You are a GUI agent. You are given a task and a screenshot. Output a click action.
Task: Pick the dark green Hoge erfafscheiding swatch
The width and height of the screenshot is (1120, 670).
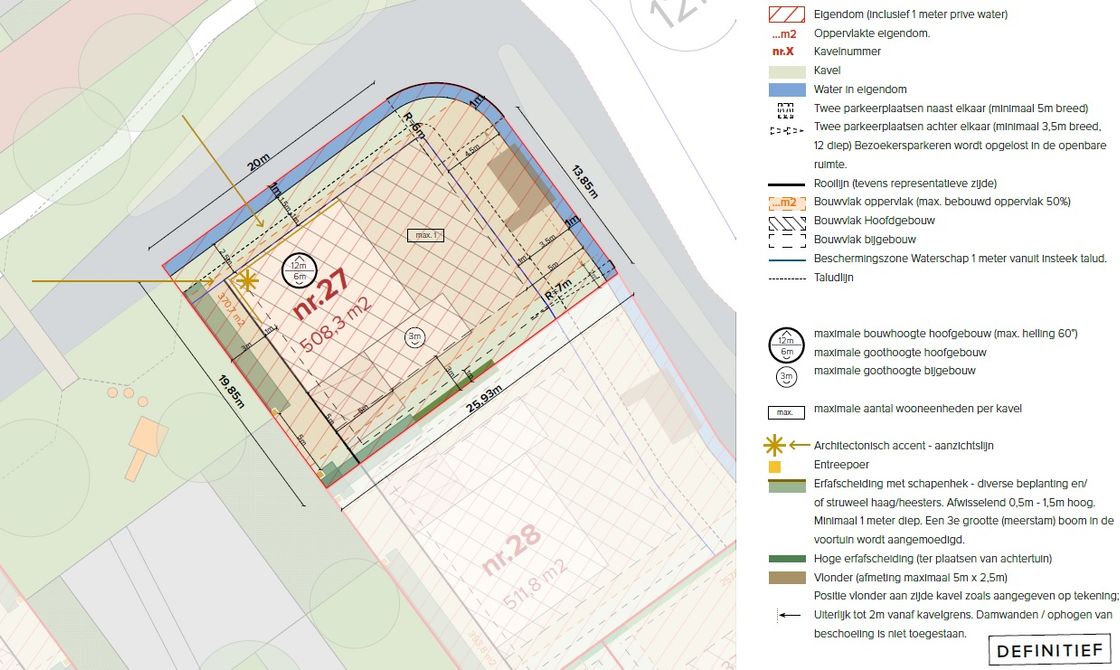click(786, 559)
